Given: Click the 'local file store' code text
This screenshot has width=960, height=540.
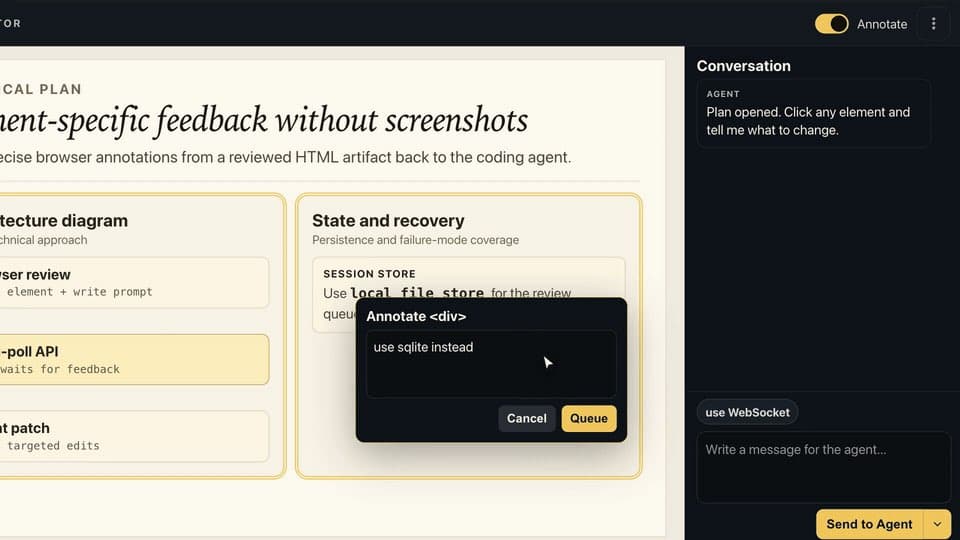Looking at the screenshot, I should point(417,293).
